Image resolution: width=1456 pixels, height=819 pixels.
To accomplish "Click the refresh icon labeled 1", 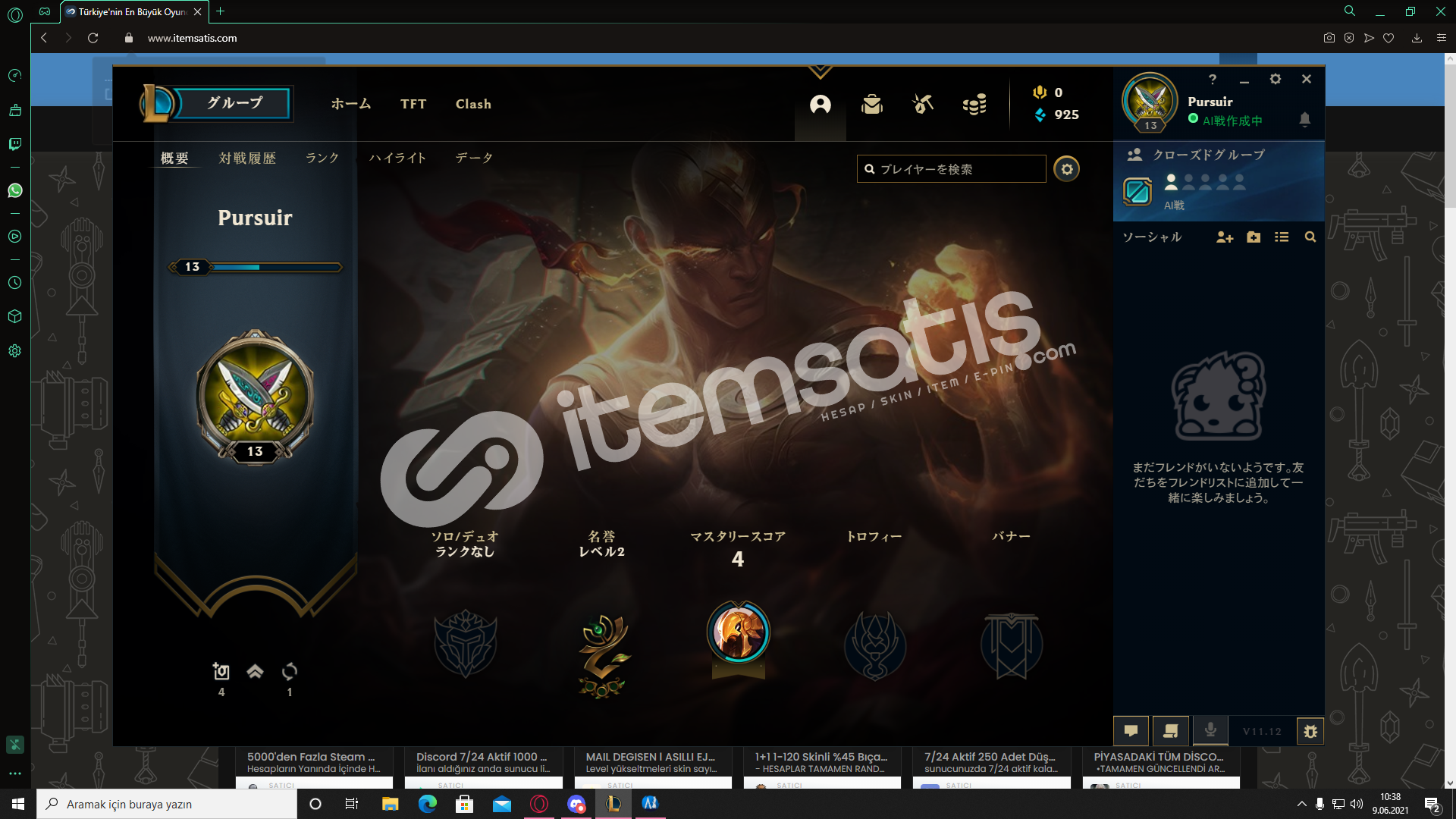I will (x=289, y=671).
